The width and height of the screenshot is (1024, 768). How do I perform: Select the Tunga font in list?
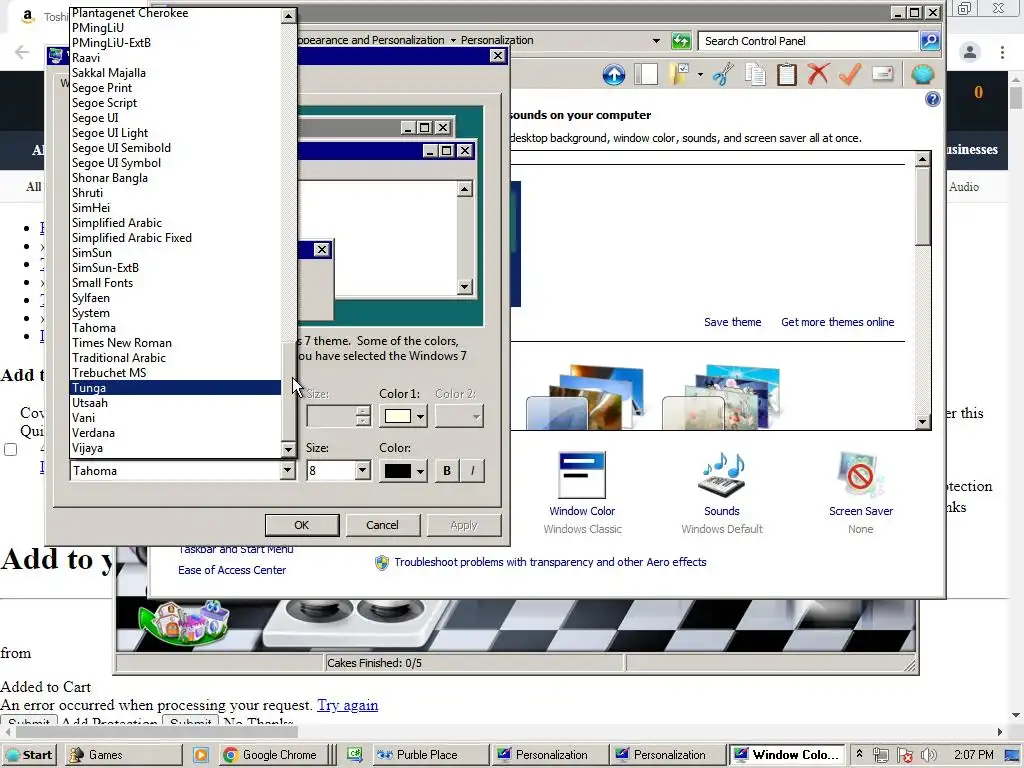[175, 388]
